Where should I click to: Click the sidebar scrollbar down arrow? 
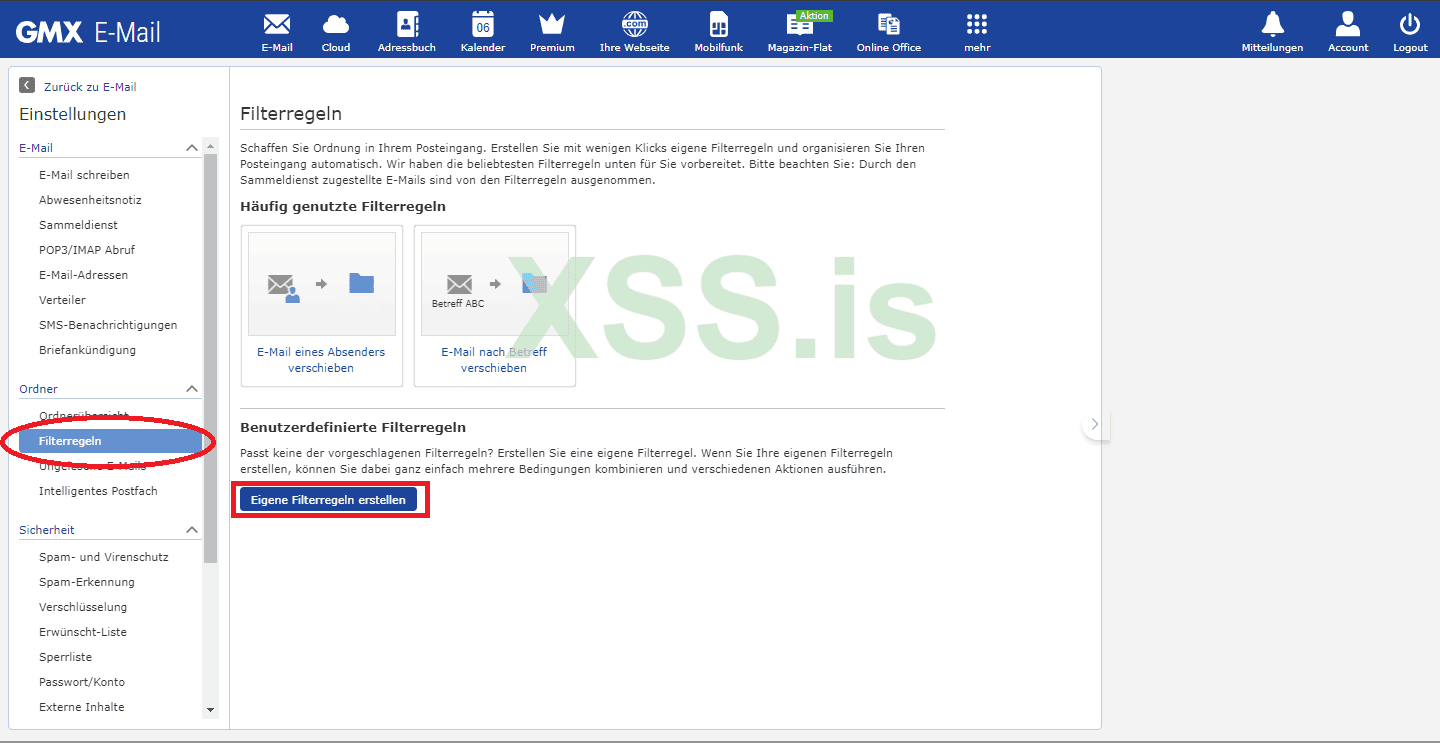point(210,709)
